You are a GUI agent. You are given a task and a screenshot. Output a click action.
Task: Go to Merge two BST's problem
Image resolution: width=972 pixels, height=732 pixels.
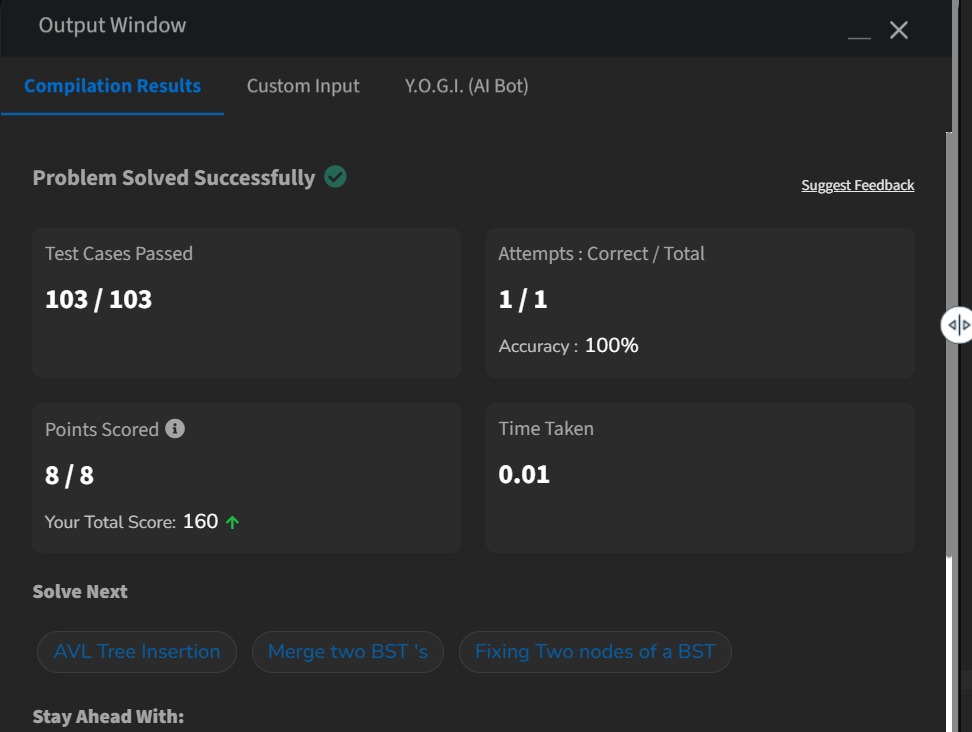tap(347, 652)
